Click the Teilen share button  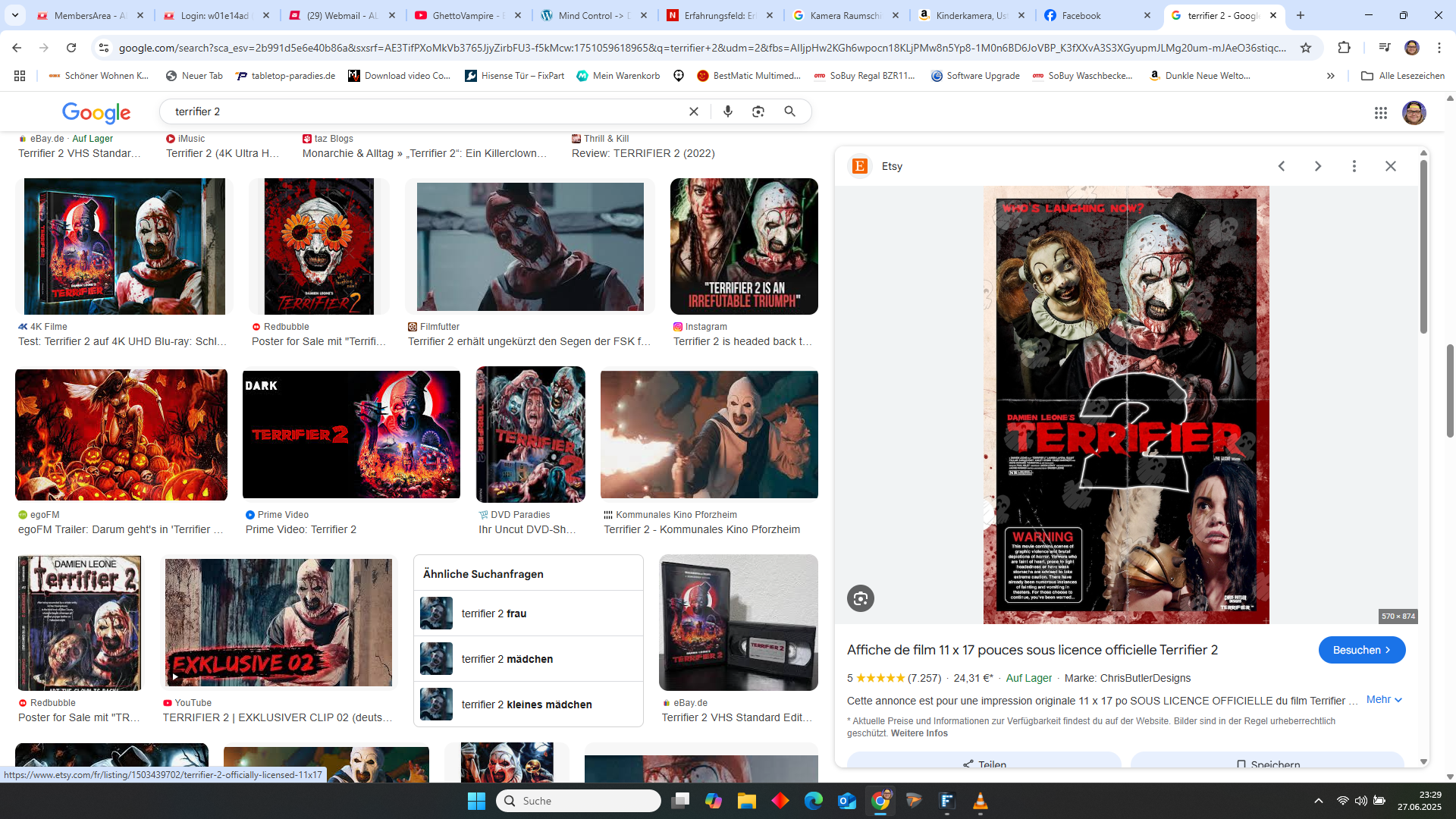pos(984,761)
